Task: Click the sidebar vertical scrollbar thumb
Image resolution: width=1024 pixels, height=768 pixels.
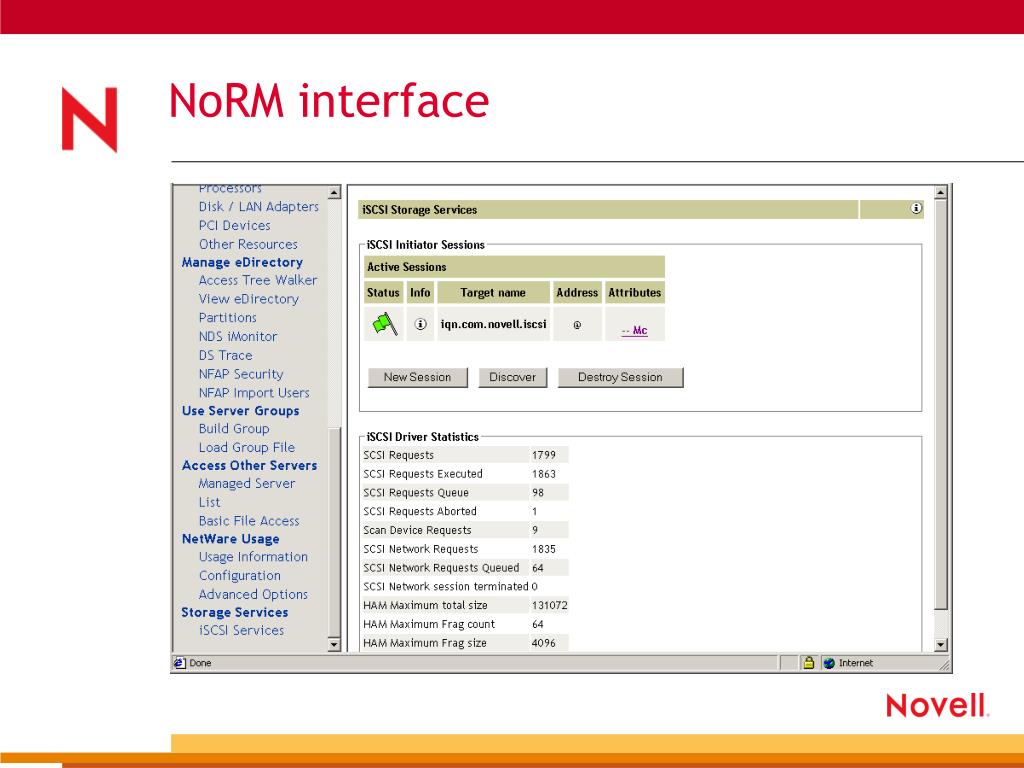Action: (334, 532)
